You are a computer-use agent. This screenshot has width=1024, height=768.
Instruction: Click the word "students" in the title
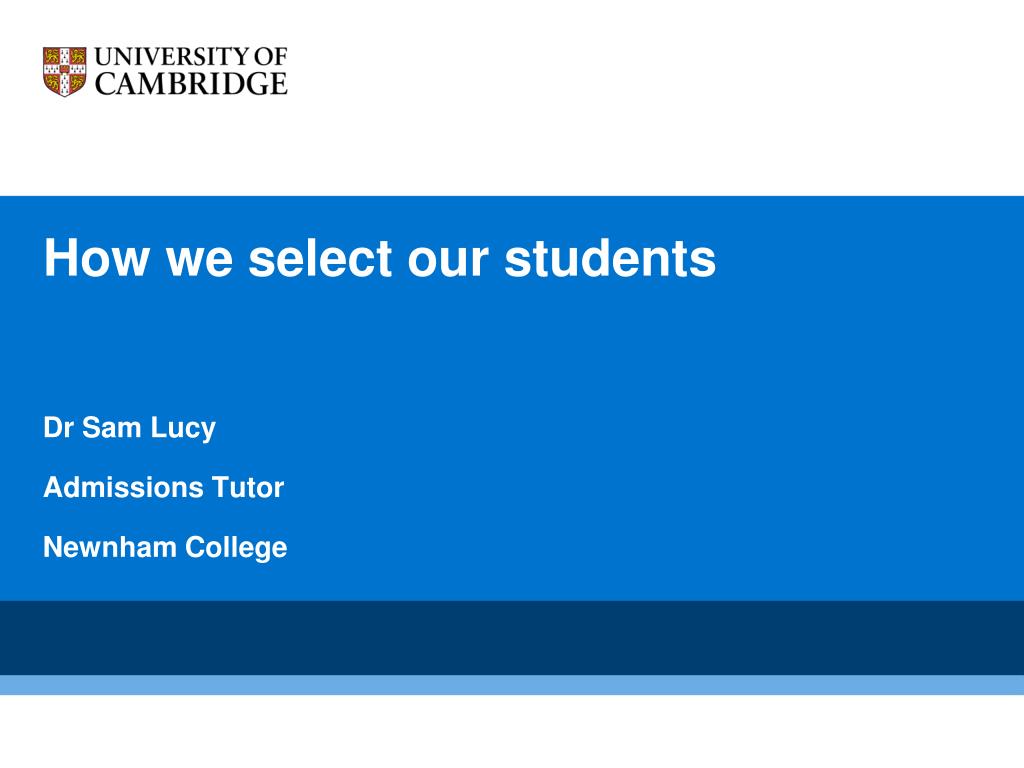pos(610,258)
